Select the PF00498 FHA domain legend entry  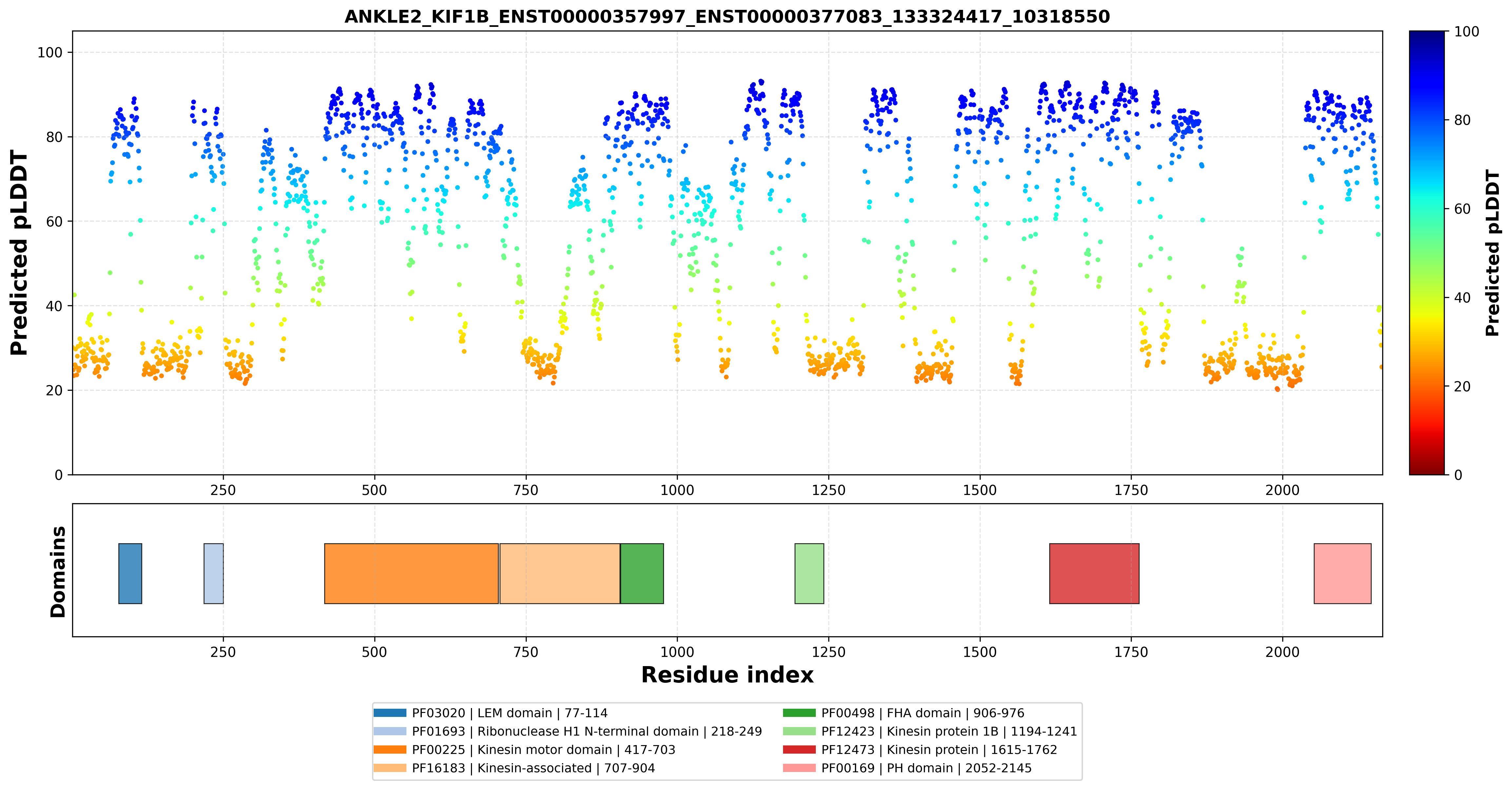coord(904,713)
